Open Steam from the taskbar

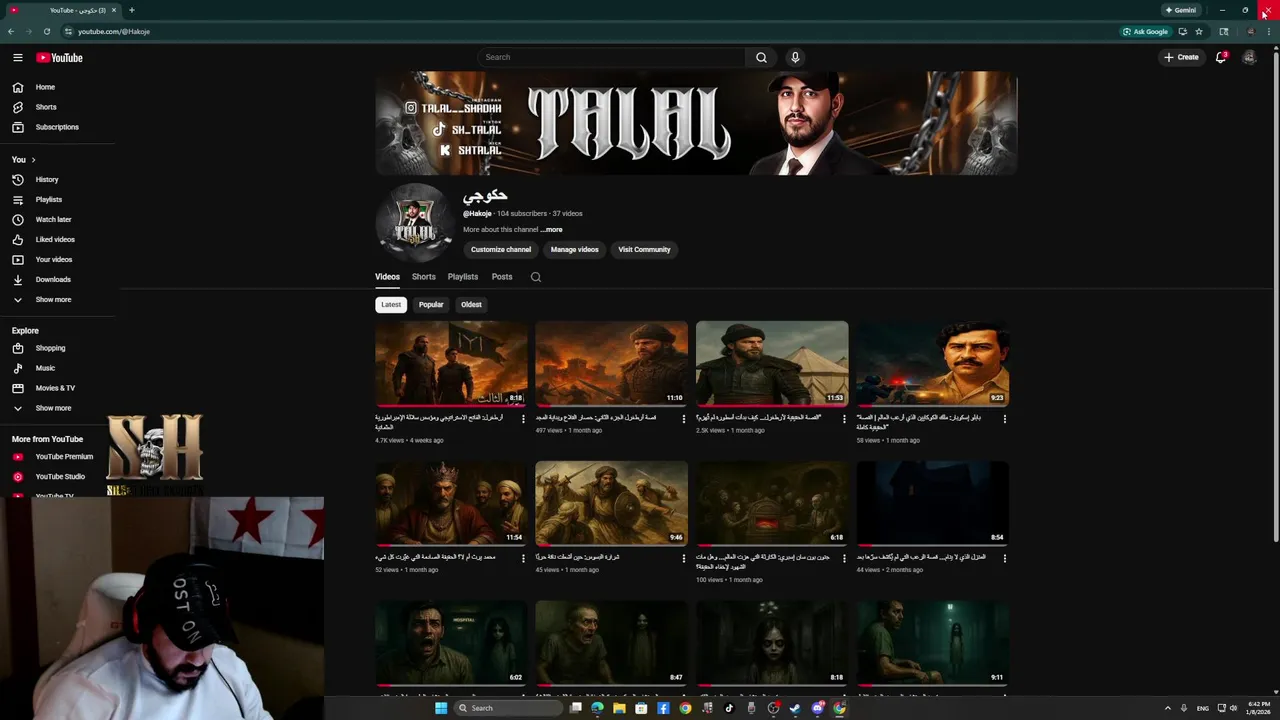tap(795, 708)
